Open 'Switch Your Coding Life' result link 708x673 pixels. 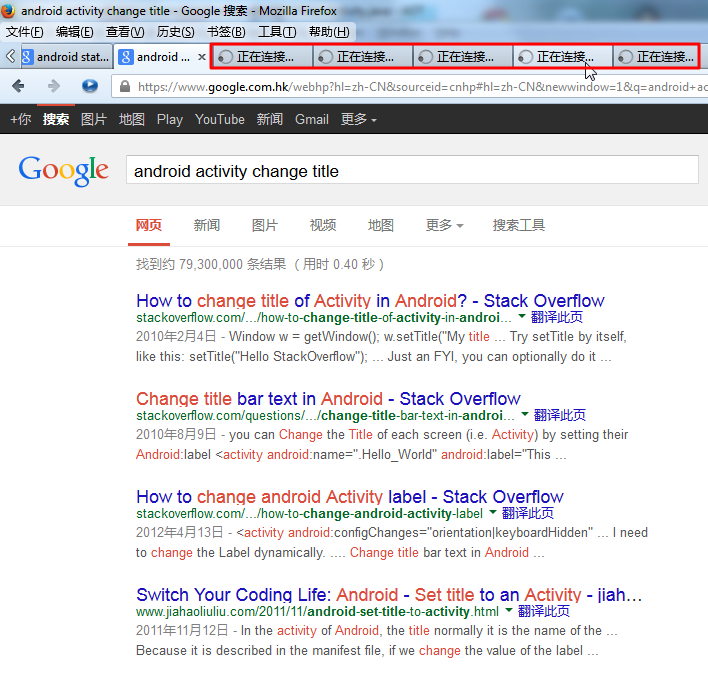pos(389,594)
